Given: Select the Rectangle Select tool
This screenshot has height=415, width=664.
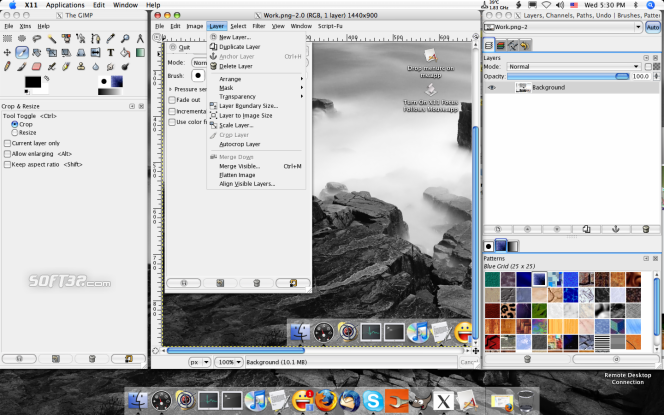Looking at the screenshot, I should (8, 38).
